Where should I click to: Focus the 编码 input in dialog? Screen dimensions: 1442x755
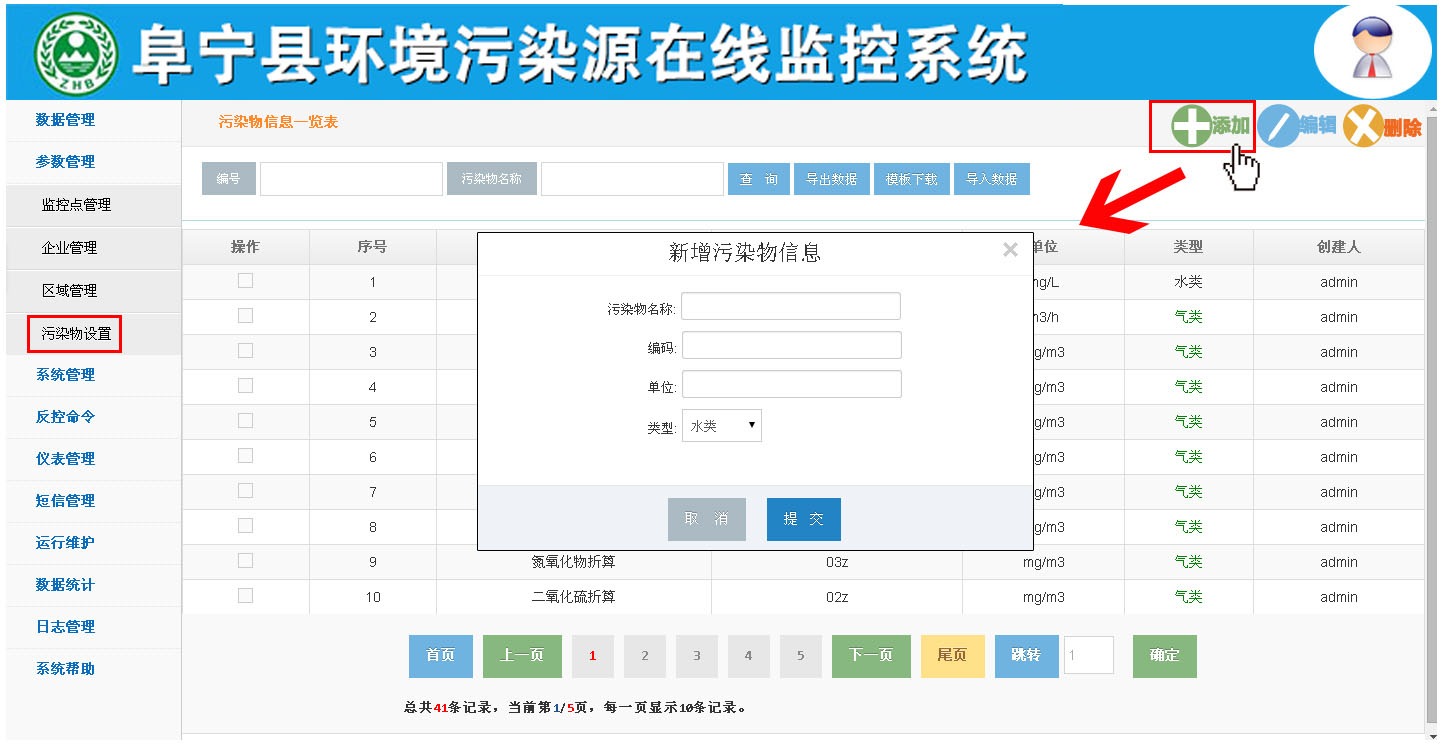point(792,346)
